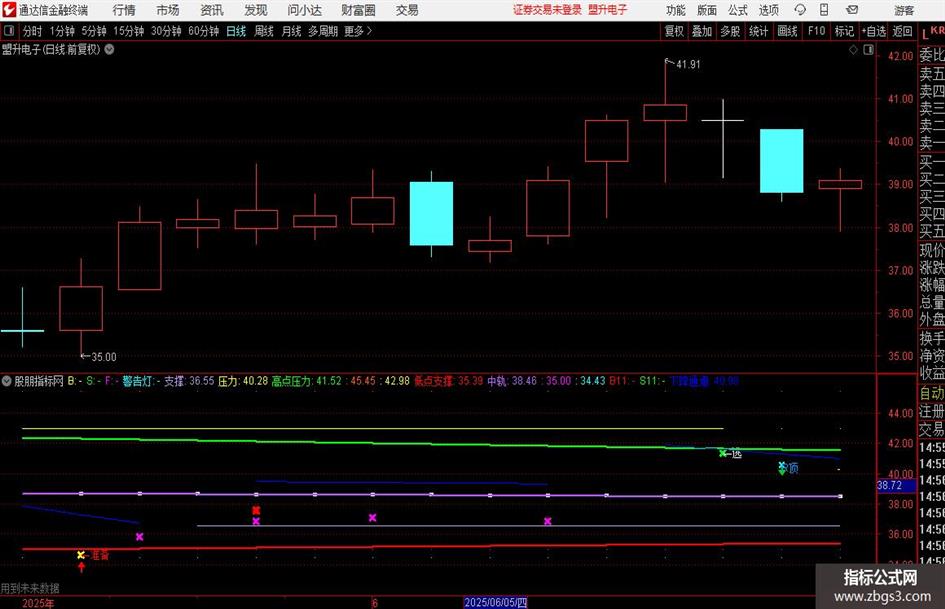Open the customer service headset icon
Image resolution: width=945 pixels, height=609 pixels.
[800, 10]
